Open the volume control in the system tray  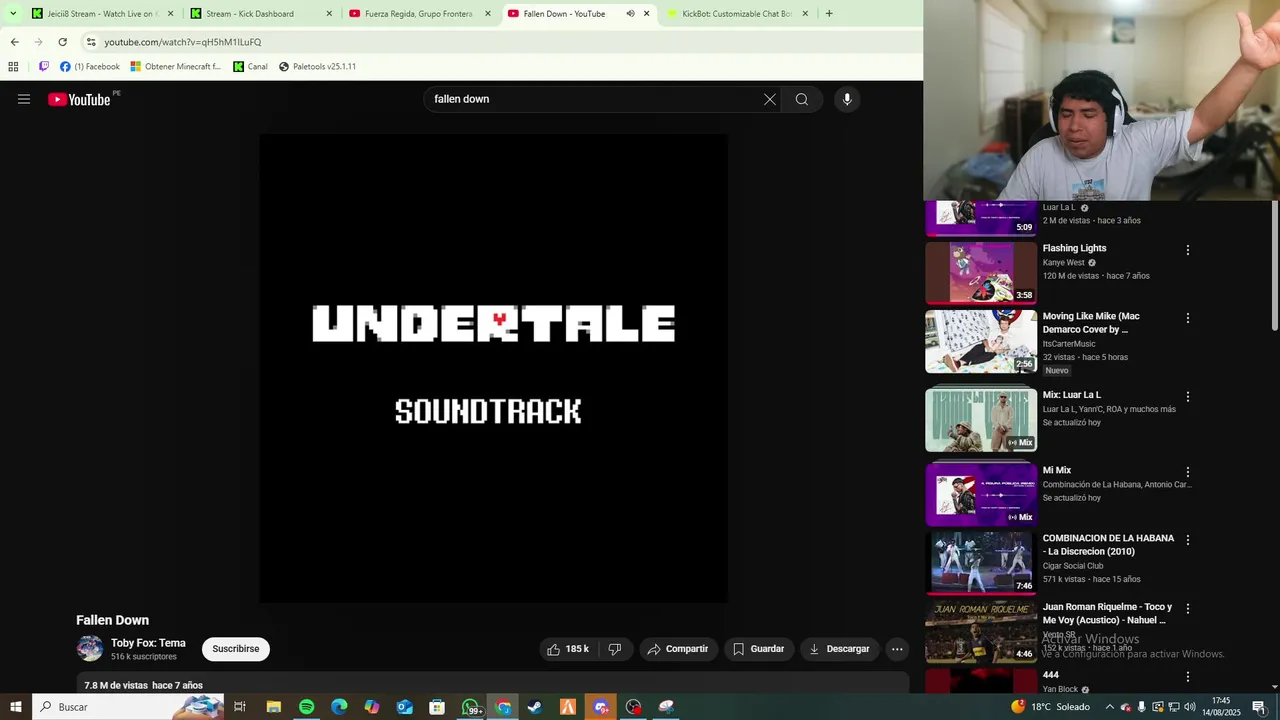click(x=1189, y=707)
